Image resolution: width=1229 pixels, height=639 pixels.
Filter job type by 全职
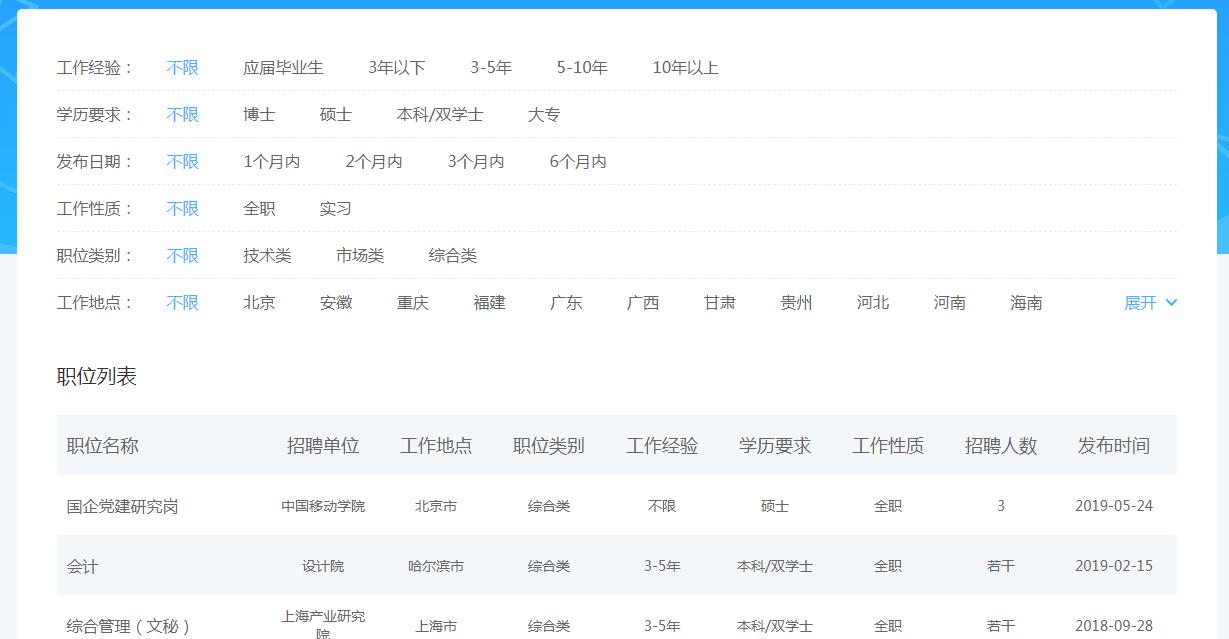[x=259, y=209]
